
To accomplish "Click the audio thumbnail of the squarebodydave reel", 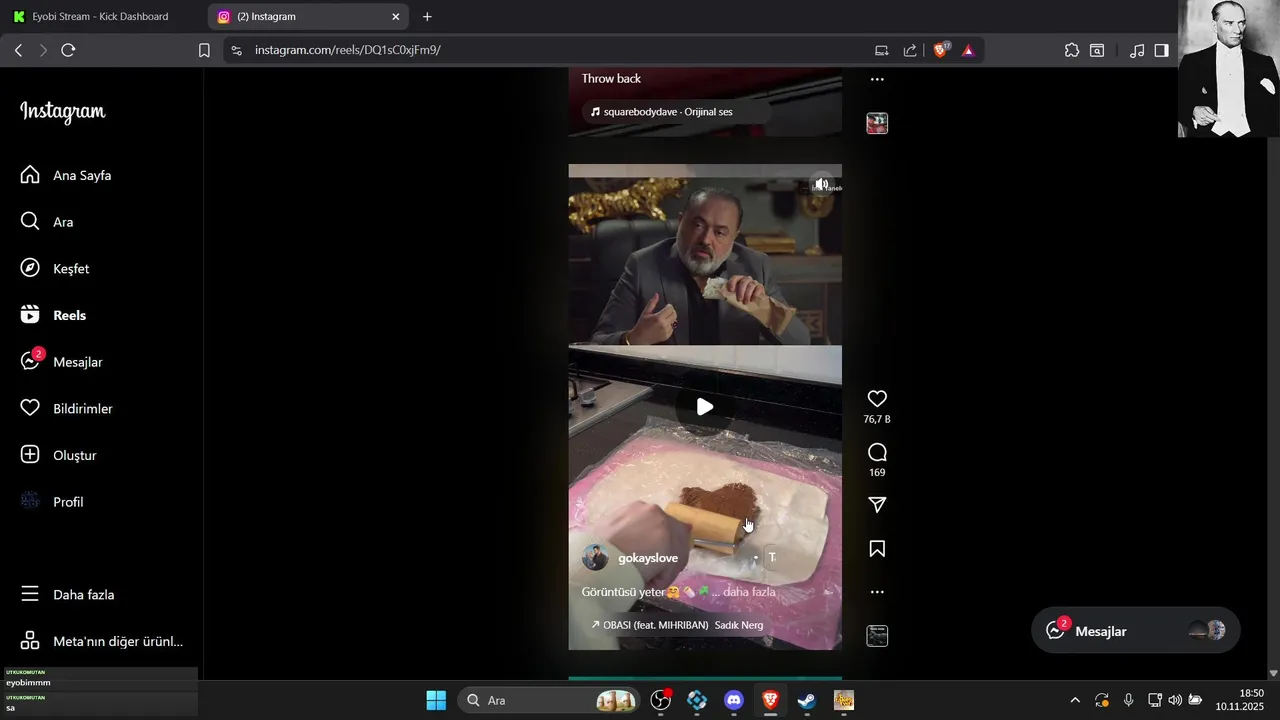I will (877, 123).
